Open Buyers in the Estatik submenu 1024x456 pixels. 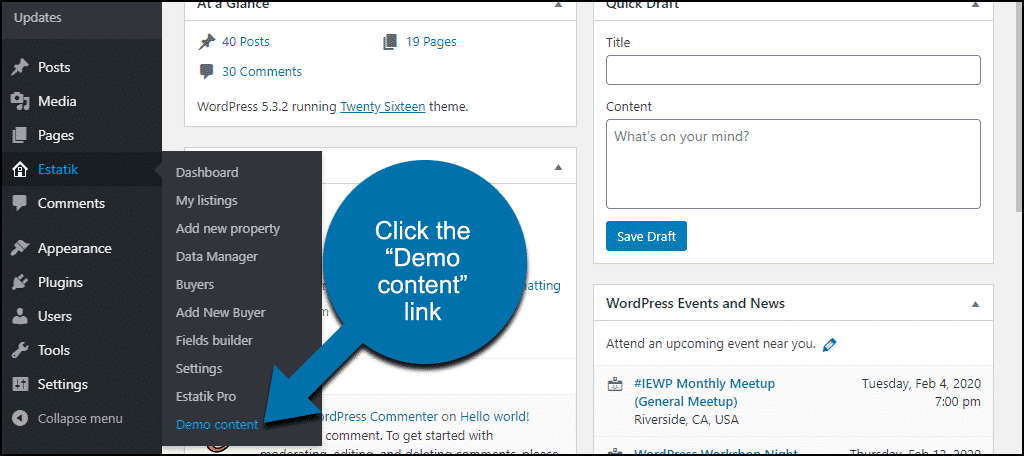[195, 285]
